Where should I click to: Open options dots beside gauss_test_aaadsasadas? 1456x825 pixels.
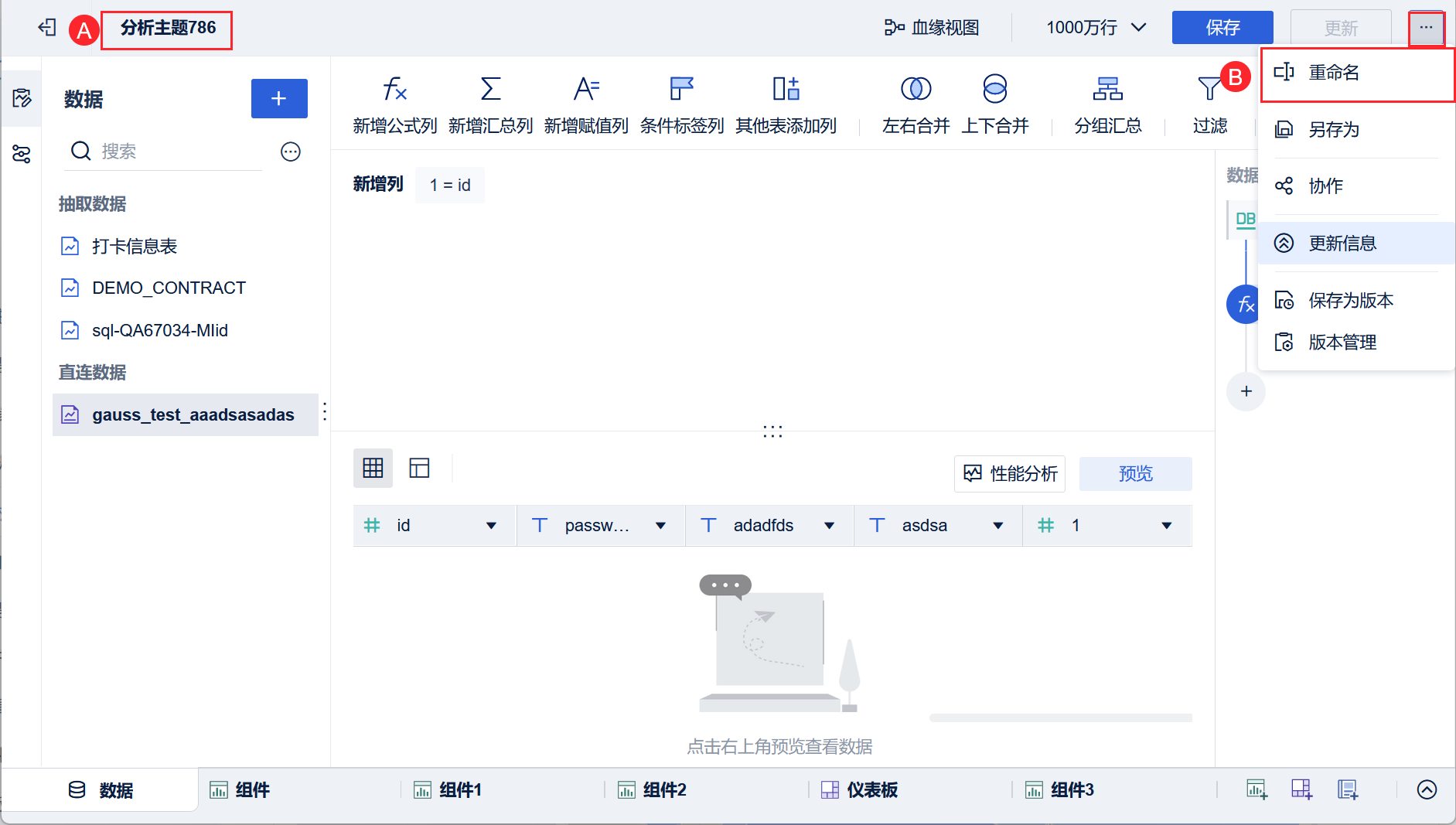[325, 411]
